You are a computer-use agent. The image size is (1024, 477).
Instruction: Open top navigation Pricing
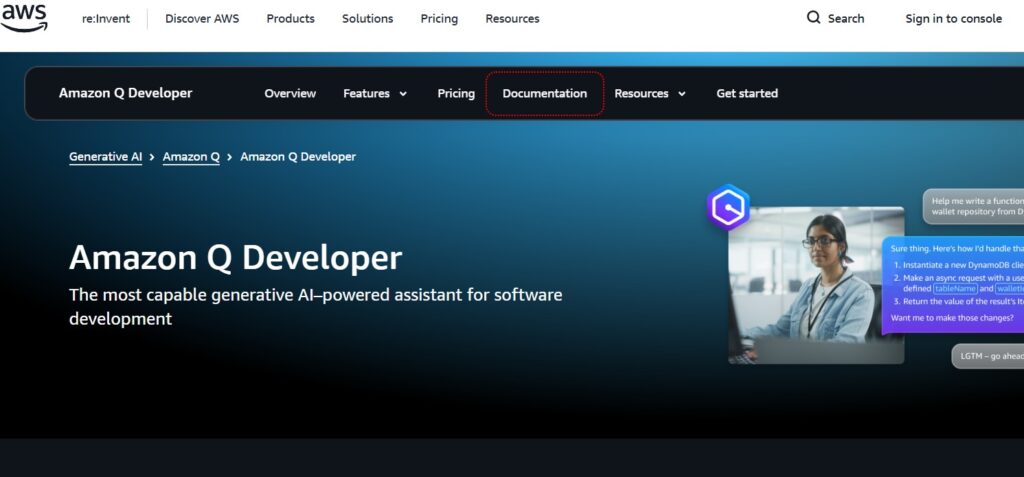click(439, 19)
